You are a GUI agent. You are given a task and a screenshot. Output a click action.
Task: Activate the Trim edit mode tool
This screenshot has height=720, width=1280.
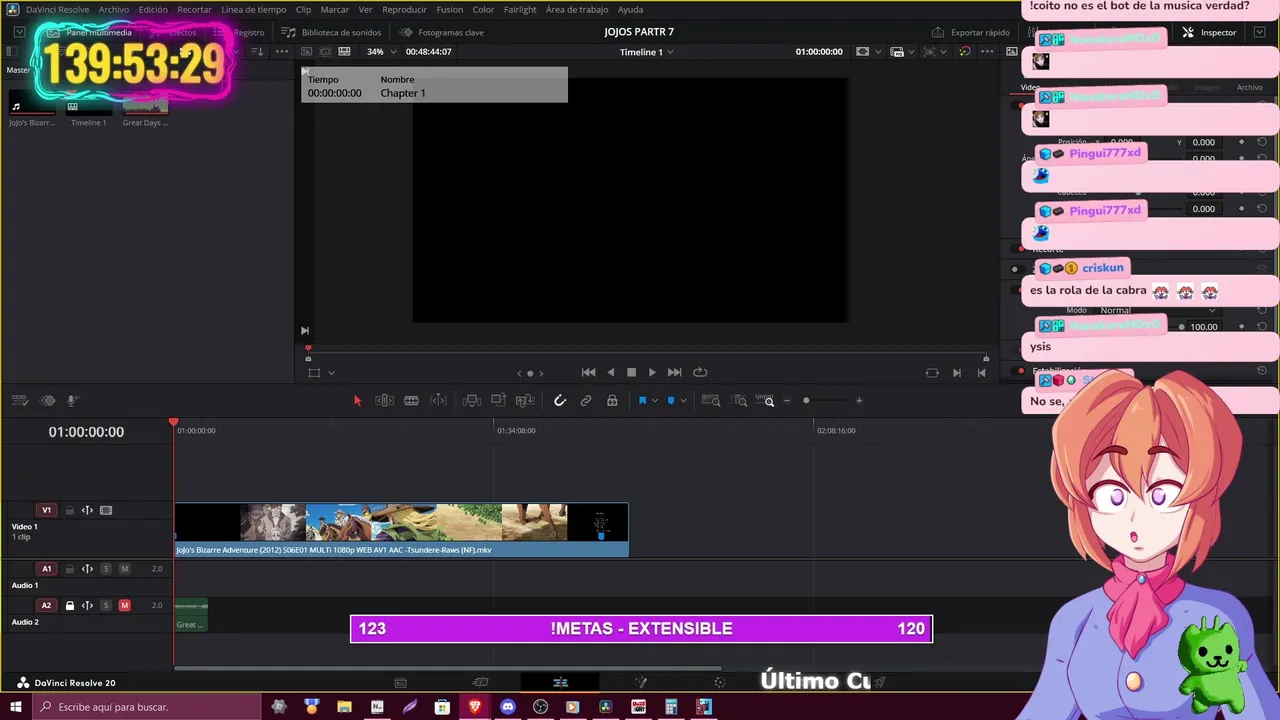[x=384, y=401]
